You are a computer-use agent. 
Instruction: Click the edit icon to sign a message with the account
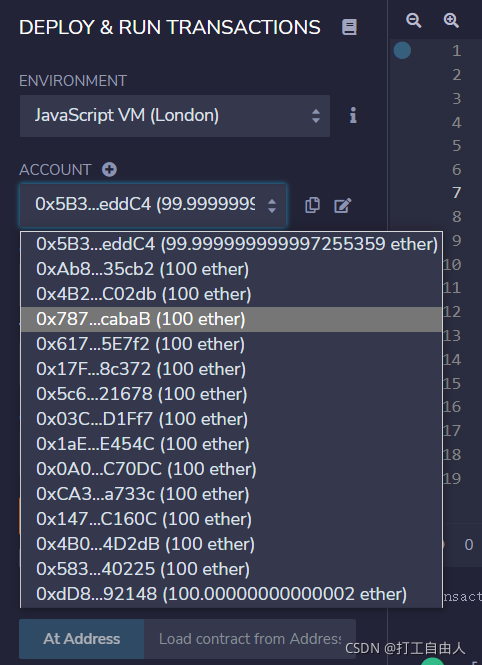[343, 205]
